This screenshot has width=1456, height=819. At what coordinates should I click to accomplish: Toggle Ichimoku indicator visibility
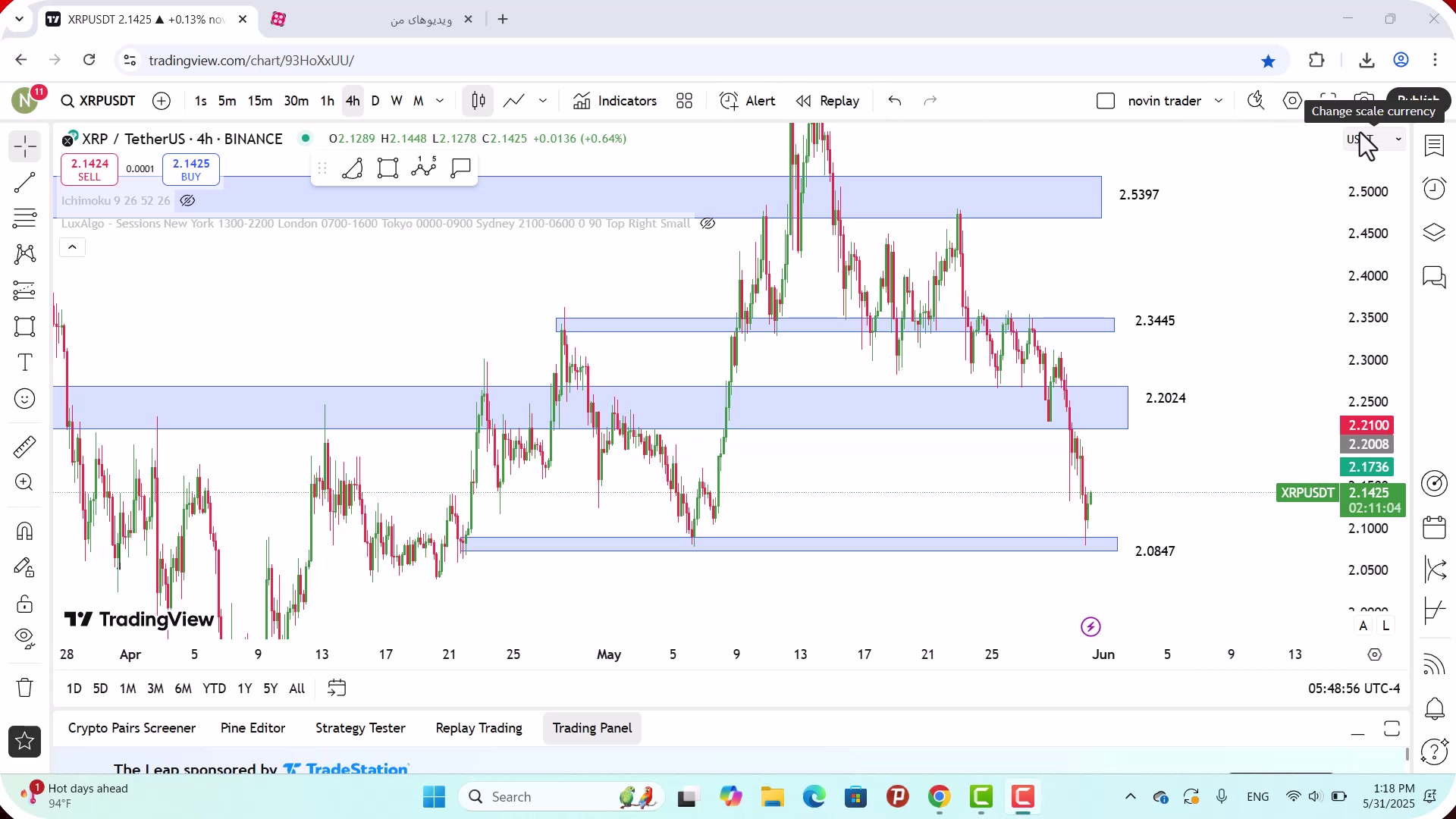click(x=187, y=200)
